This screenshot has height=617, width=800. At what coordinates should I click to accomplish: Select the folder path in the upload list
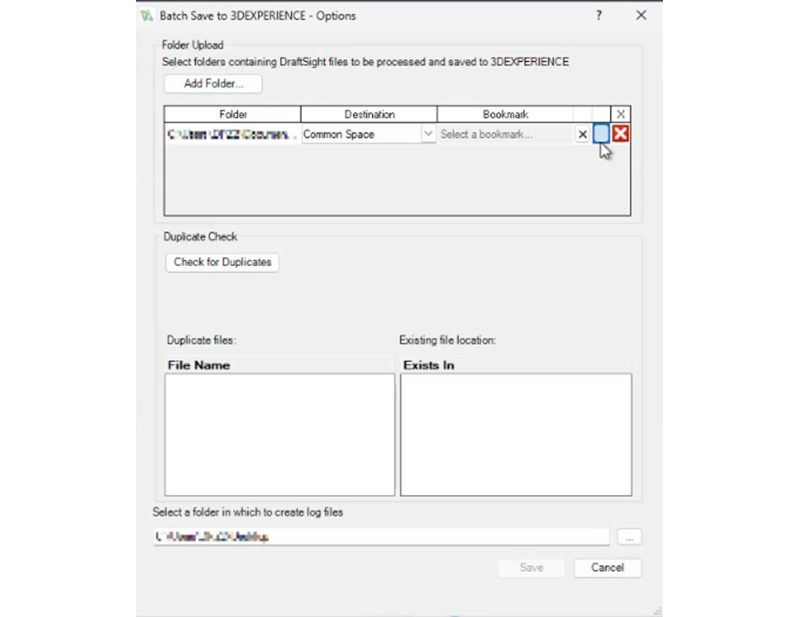pos(228,134)
